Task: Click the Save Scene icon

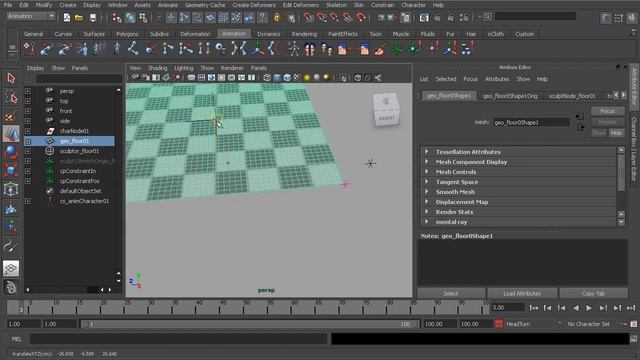Action: coord(93,18)
